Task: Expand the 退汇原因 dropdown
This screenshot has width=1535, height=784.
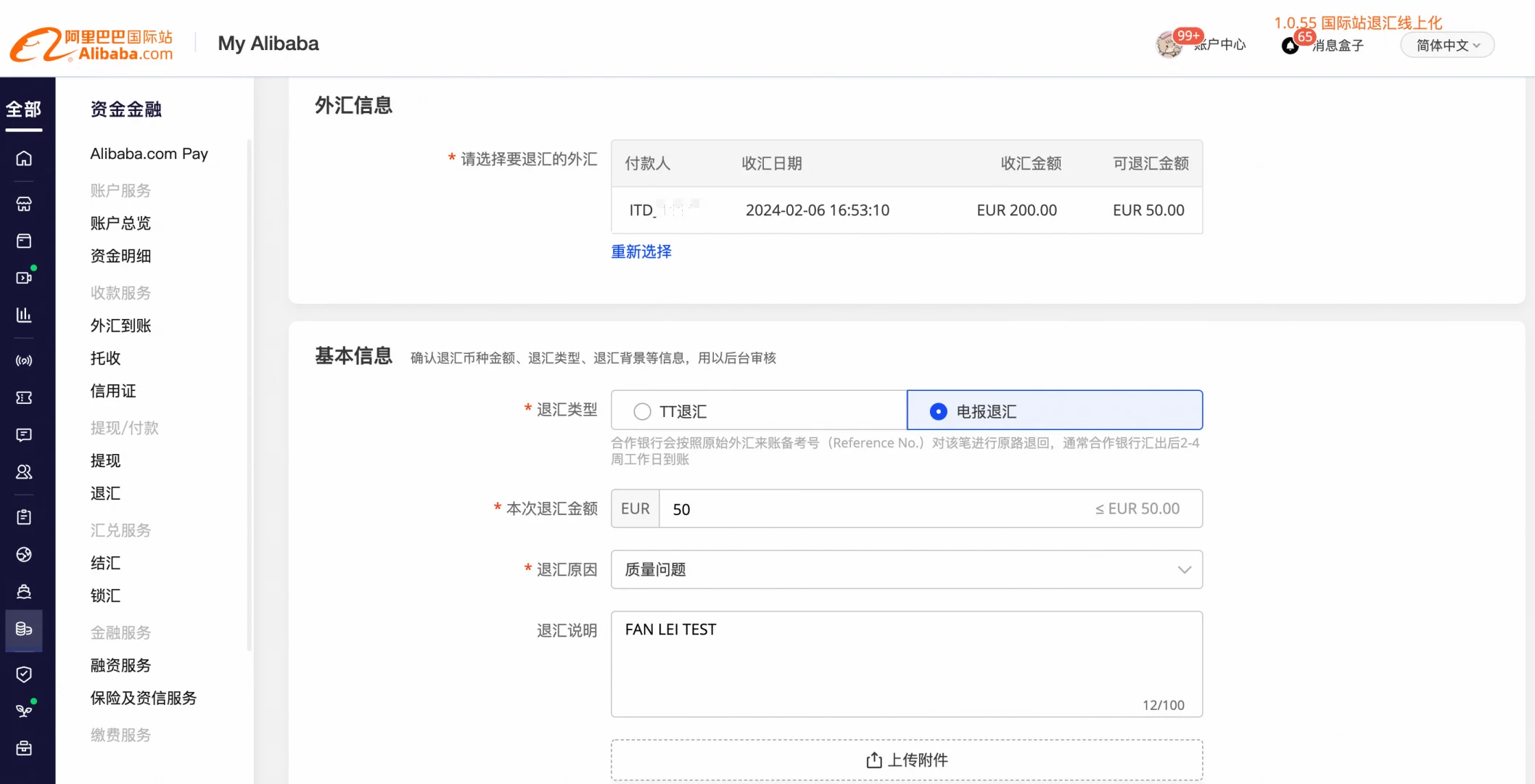Action: (906, 570)
